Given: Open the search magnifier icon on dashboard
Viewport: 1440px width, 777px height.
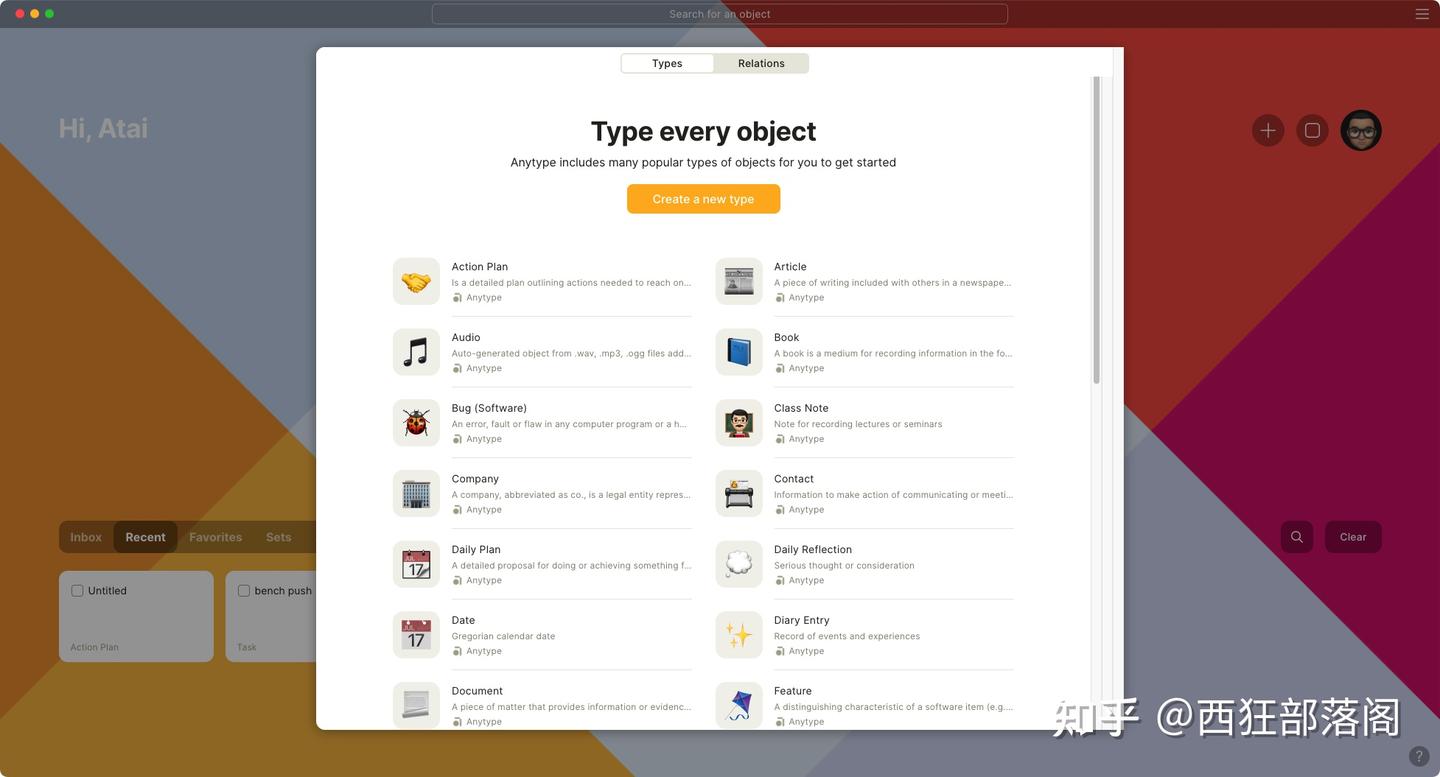Looking at the screenshot, I should pos(1297,537).
